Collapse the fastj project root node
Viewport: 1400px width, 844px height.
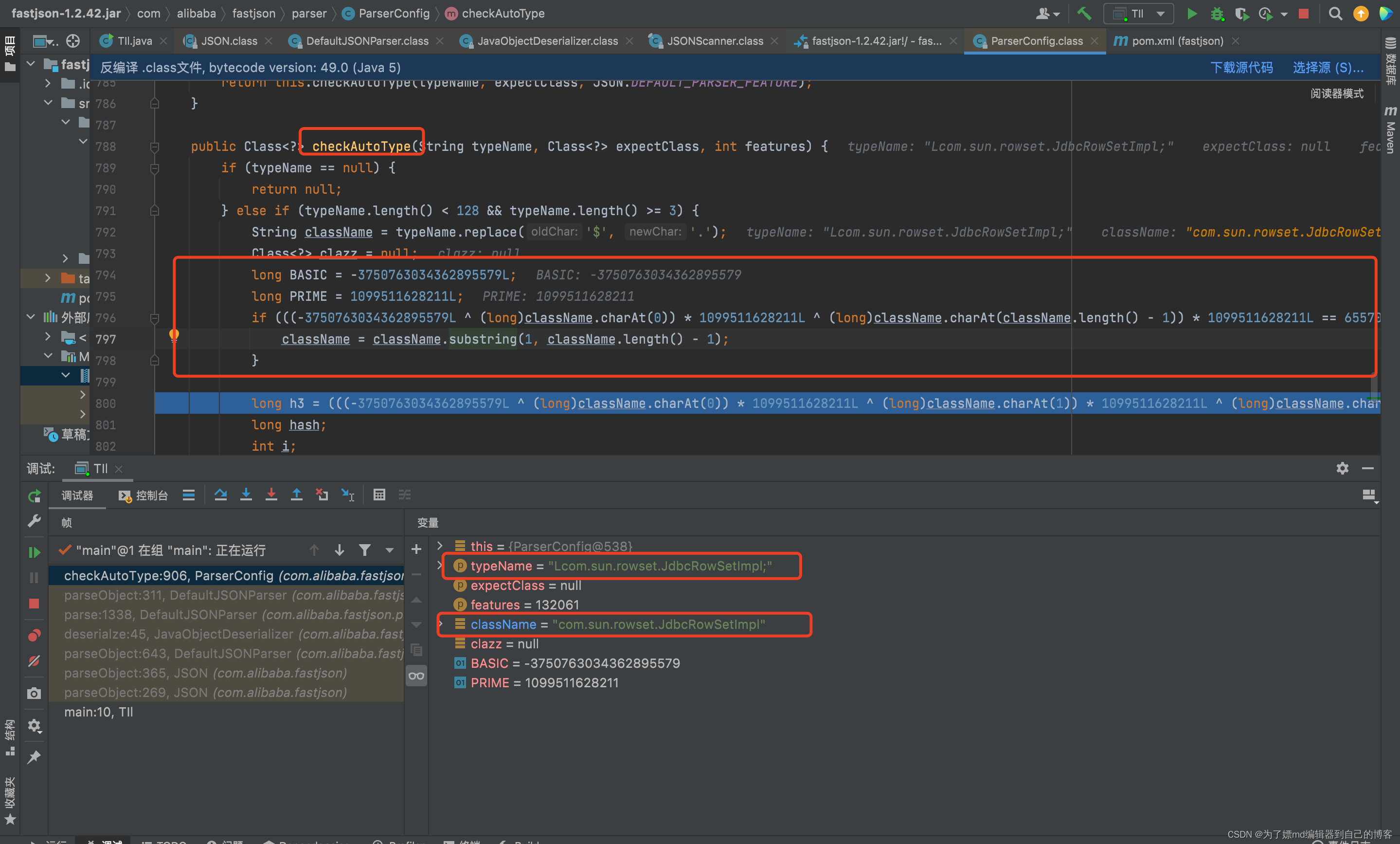coord(31,64)
